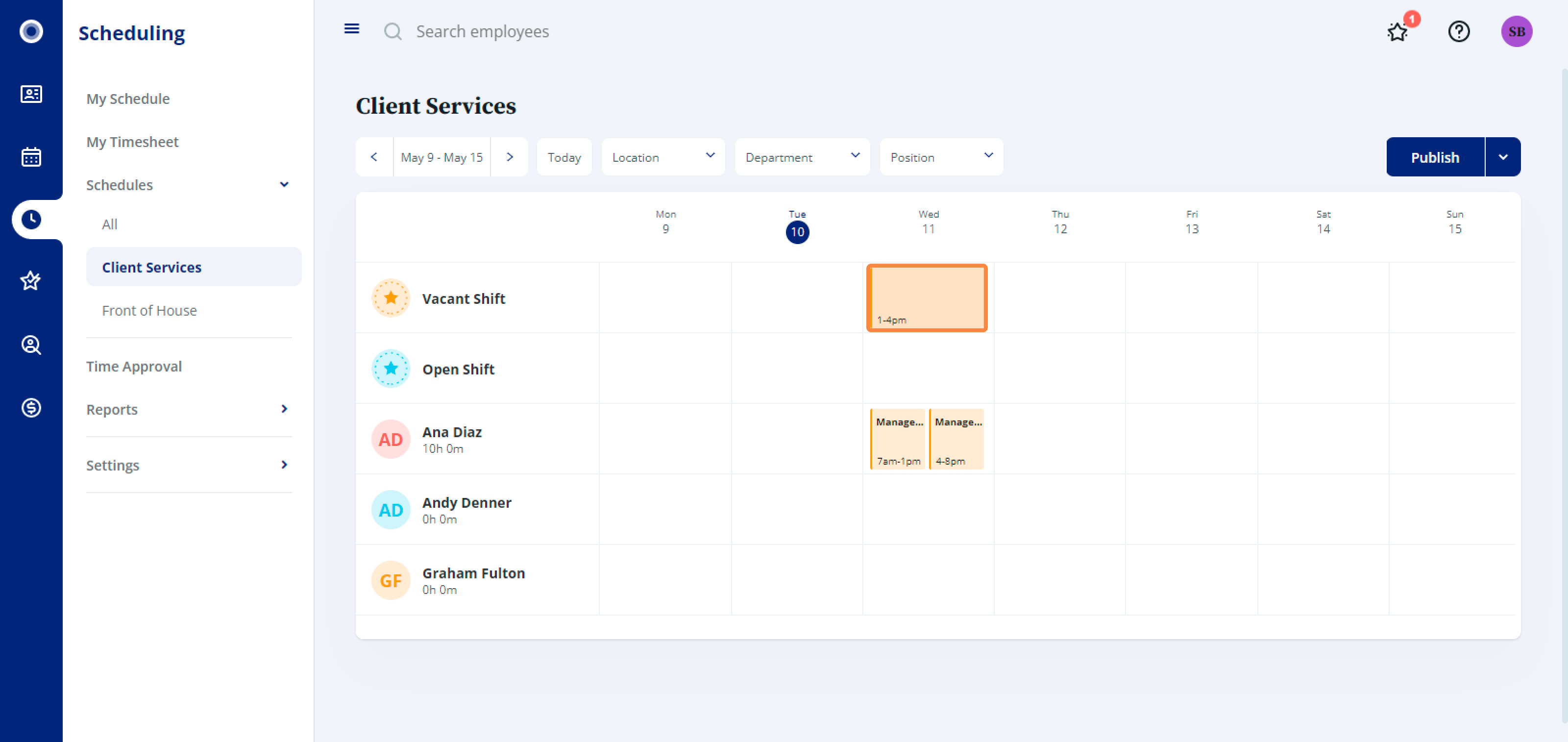Open the star notifications icon with badge
Viewport: 1568px width, 742px height.
(1398, 31)
